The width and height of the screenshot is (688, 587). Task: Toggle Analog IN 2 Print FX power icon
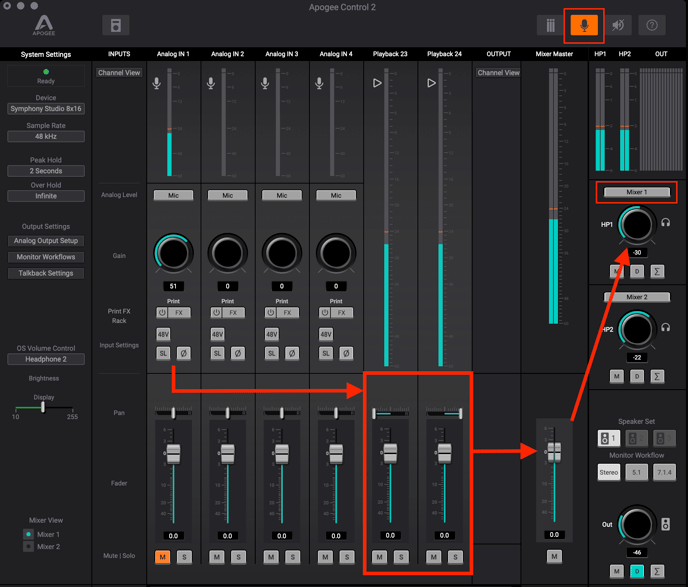(x=216, y=313)
